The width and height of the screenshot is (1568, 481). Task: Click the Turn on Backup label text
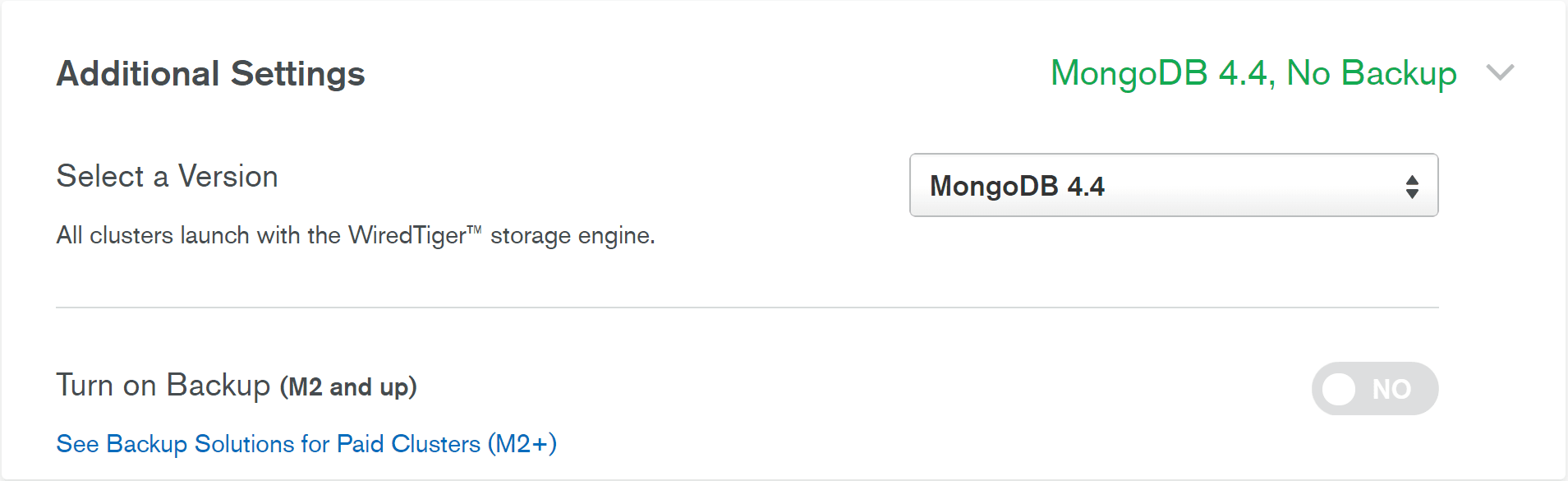(163, 386)
